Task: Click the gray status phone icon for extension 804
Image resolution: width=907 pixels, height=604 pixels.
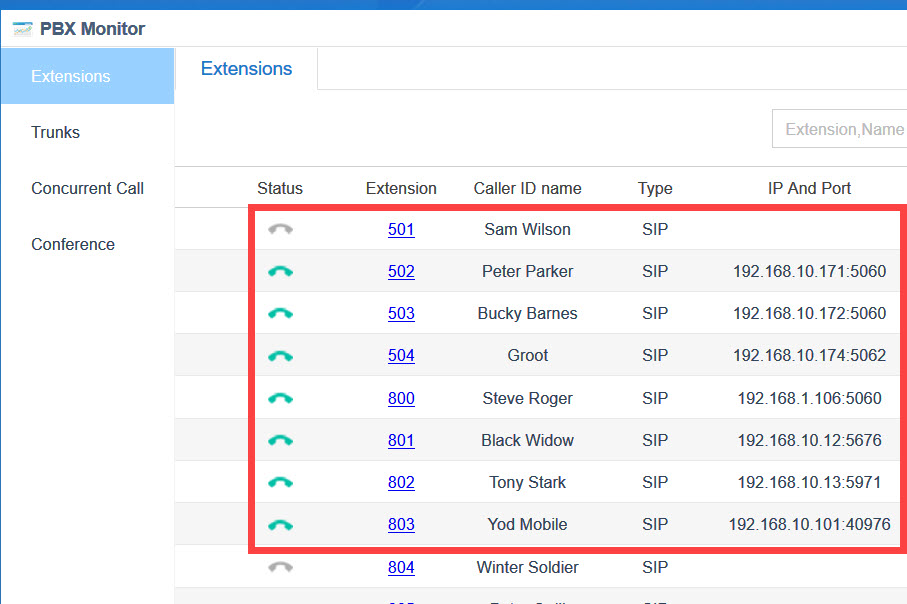Action: (281, 567)
